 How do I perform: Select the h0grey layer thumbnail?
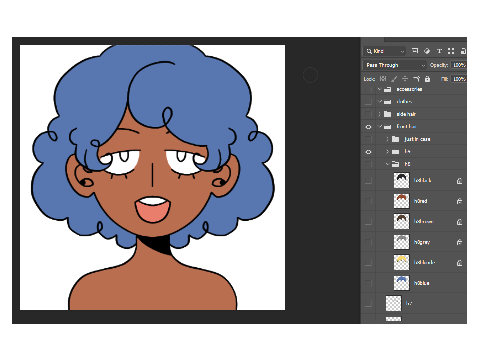point(401,242)
